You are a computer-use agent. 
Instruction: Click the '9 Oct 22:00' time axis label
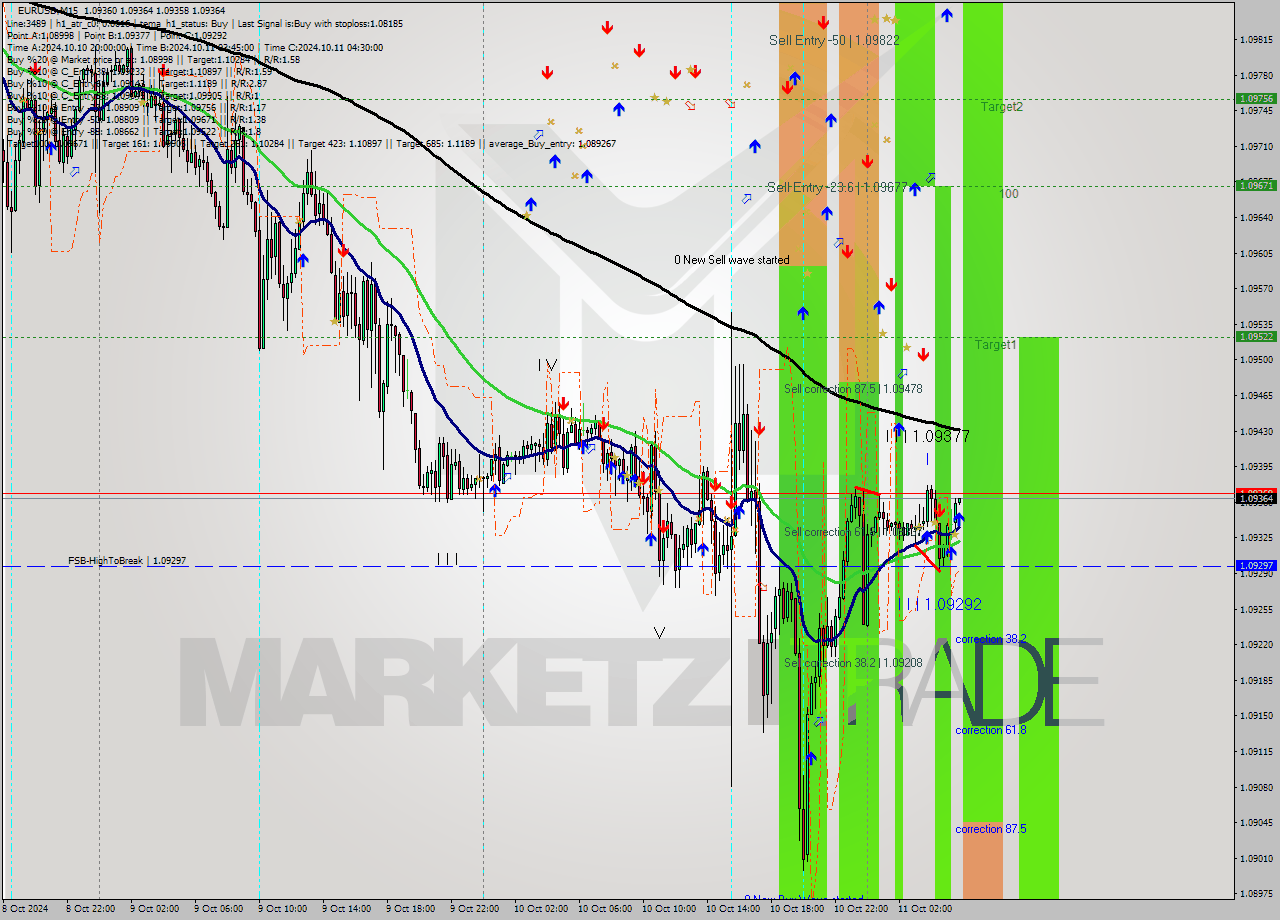pos(474,909)
